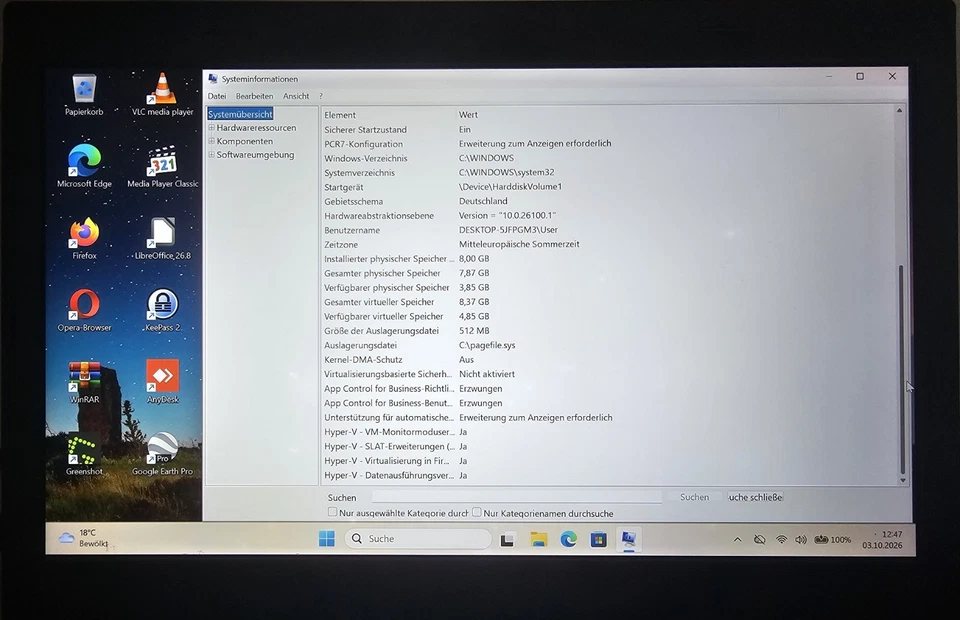This screenshot has height=620, width=960.
Task: Click scrollbar down arrow in details list
Action: pos(902,480)
